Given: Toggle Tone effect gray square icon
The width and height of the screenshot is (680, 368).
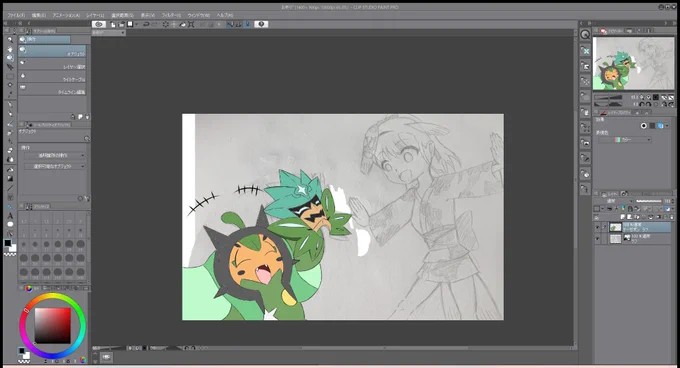Looking at the screenshot, I should tap(652, 126).
